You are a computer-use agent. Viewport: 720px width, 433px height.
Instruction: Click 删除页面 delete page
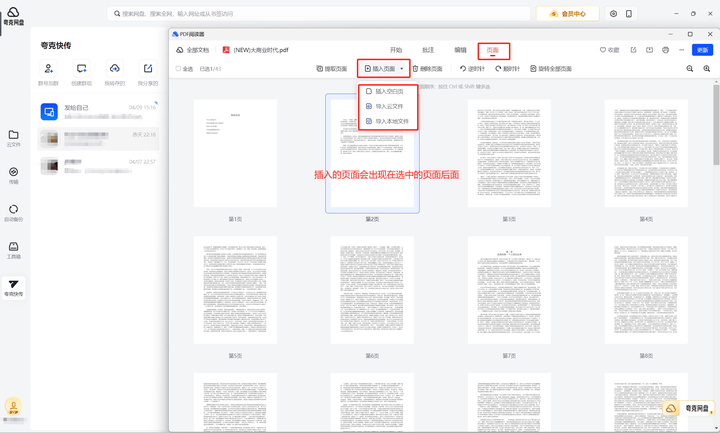pos(428,69)
